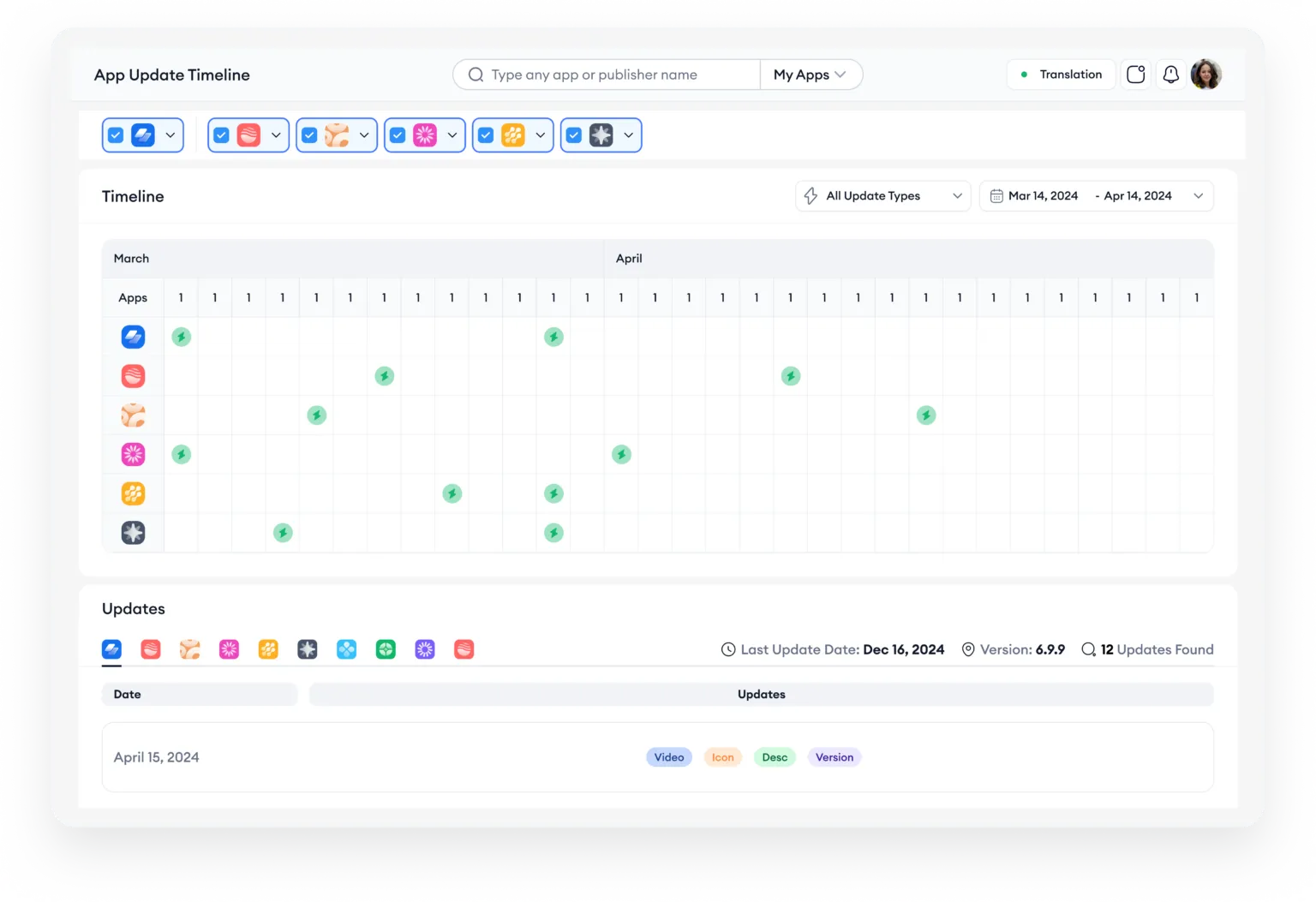This screenshot has width=1316, height=902.
Task: Select the light blue app icon under Updates
Action: (x=346, y=649)
